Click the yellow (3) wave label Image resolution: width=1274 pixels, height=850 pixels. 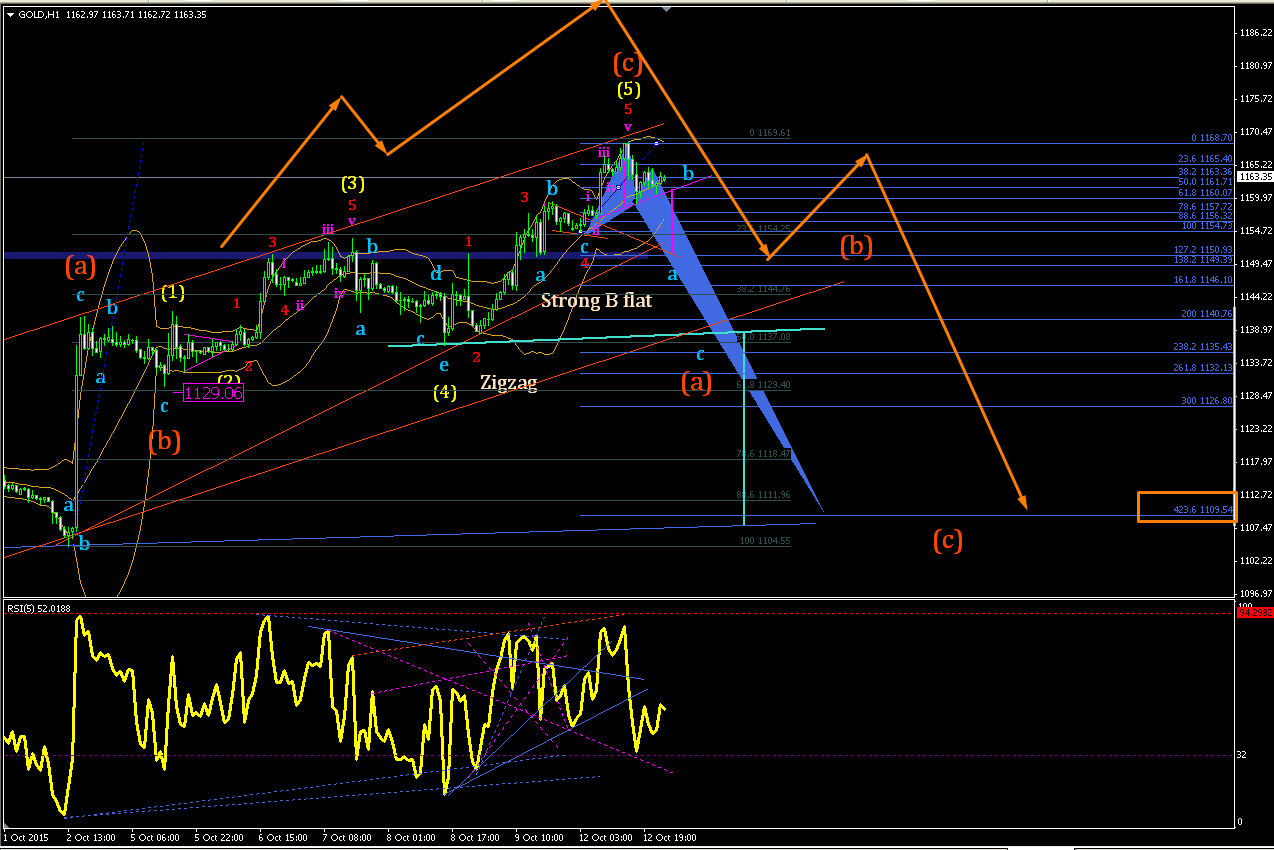tap(353, 184)
